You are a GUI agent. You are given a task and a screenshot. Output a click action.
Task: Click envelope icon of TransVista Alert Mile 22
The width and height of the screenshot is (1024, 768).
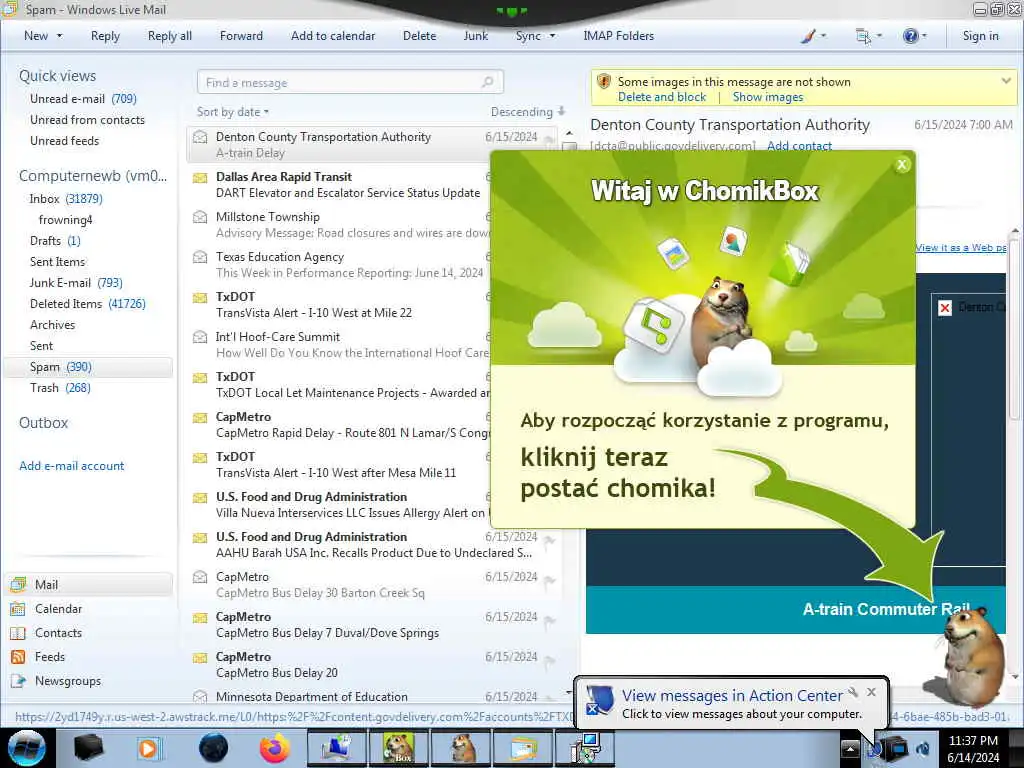point(200,298)
